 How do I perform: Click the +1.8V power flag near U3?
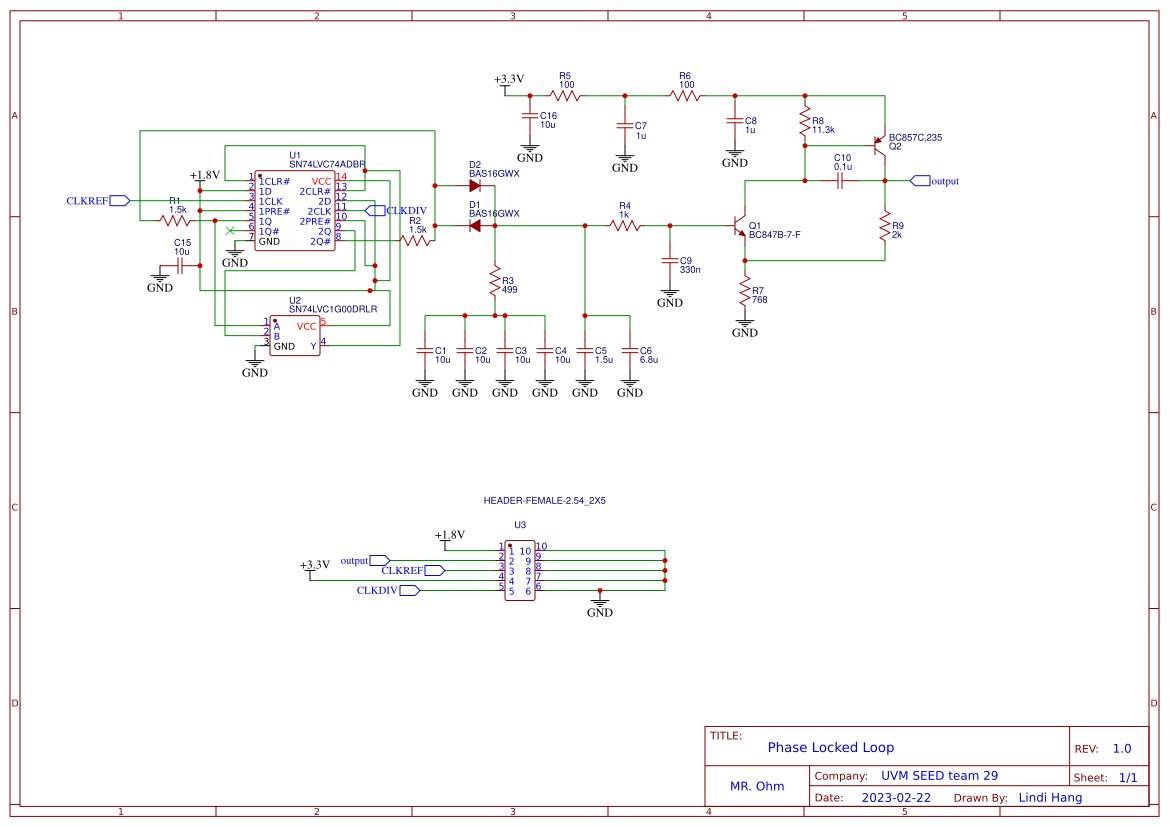[x=452, y=534]
